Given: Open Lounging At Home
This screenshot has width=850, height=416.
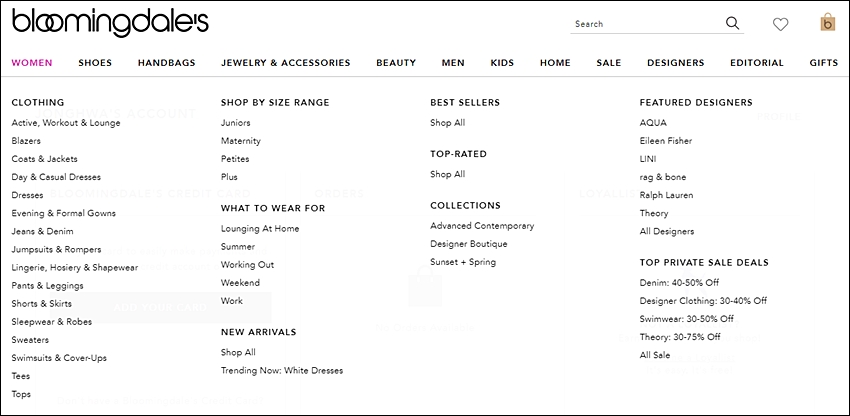Looking at the screenshot, I should [260, 228].
